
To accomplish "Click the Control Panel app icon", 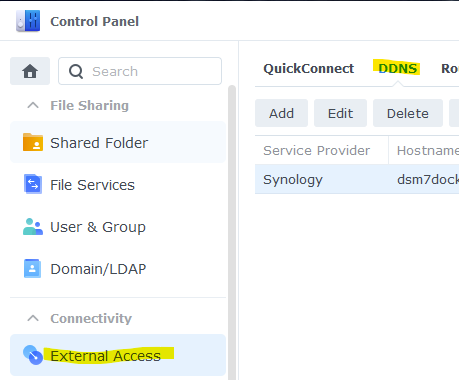I will coord(28,21).
